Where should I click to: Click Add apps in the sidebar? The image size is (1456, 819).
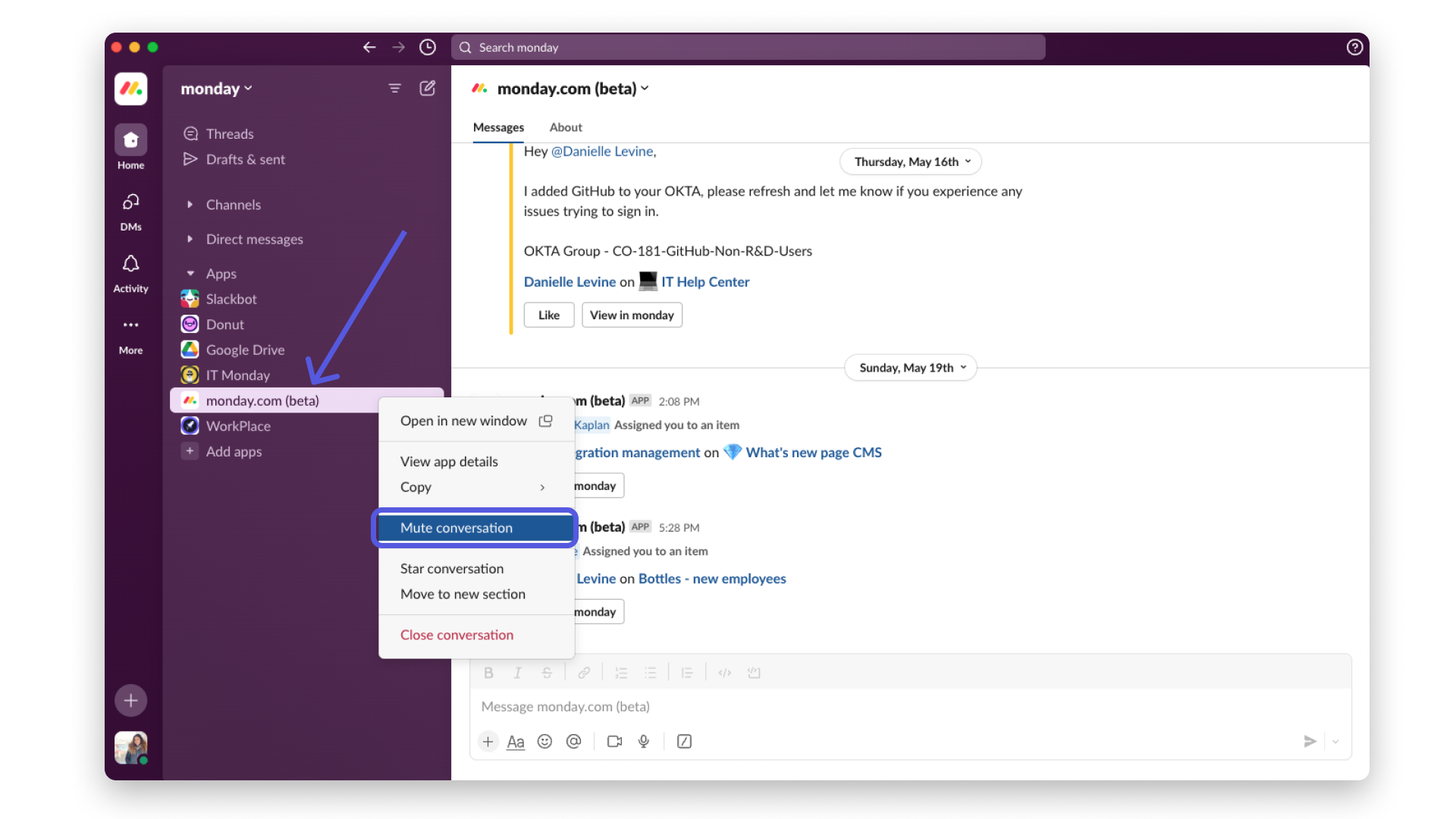(234, 452)
